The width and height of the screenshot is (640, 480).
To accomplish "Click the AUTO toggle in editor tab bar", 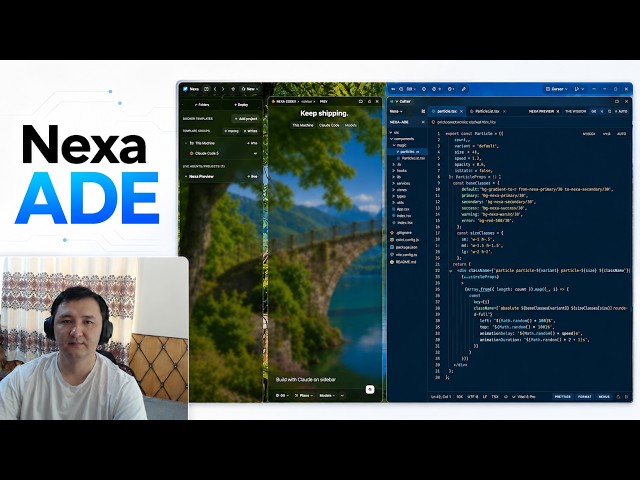I will click(x=621, y=111).
